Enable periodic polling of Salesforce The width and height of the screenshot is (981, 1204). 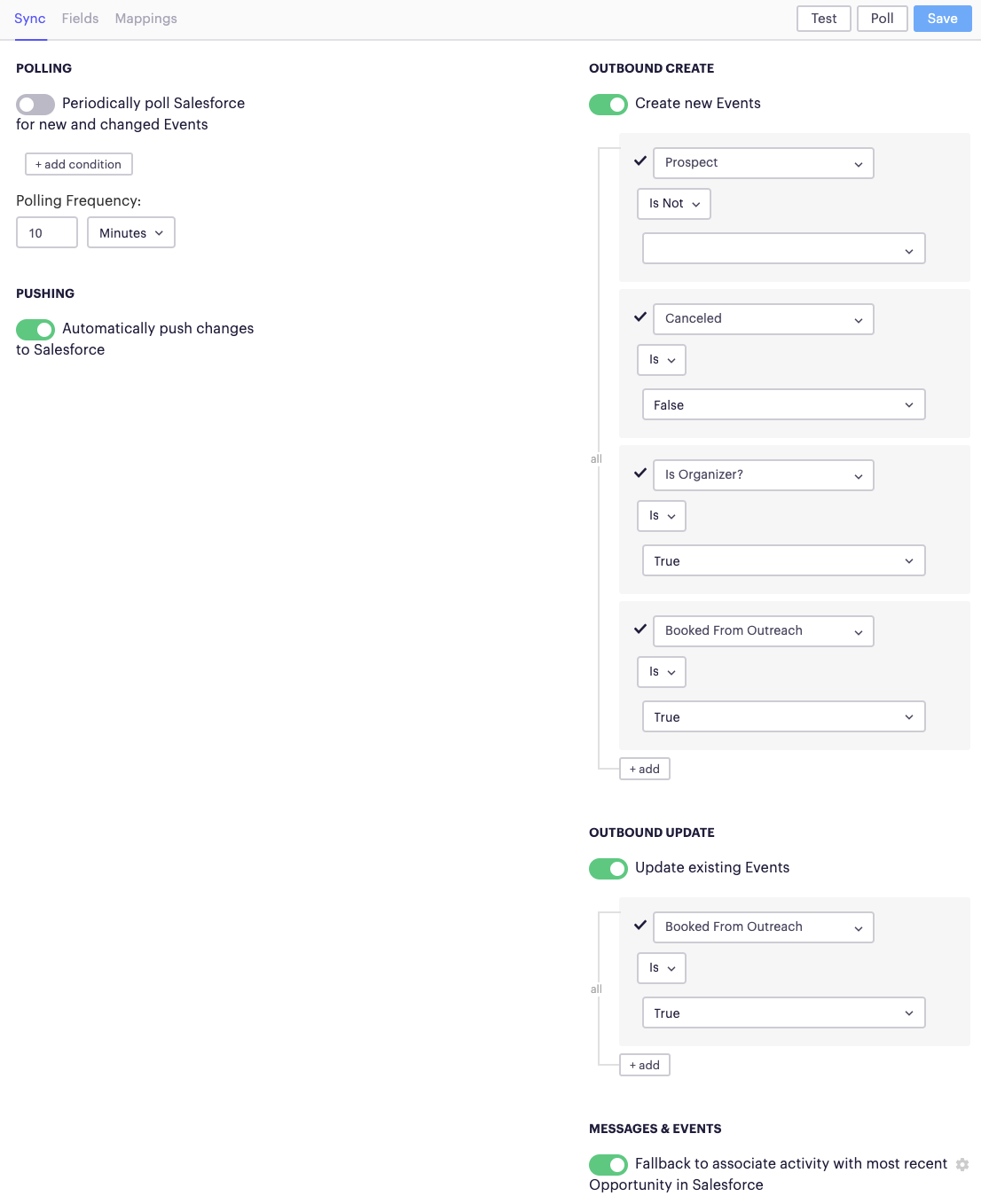tap(35, 104)
